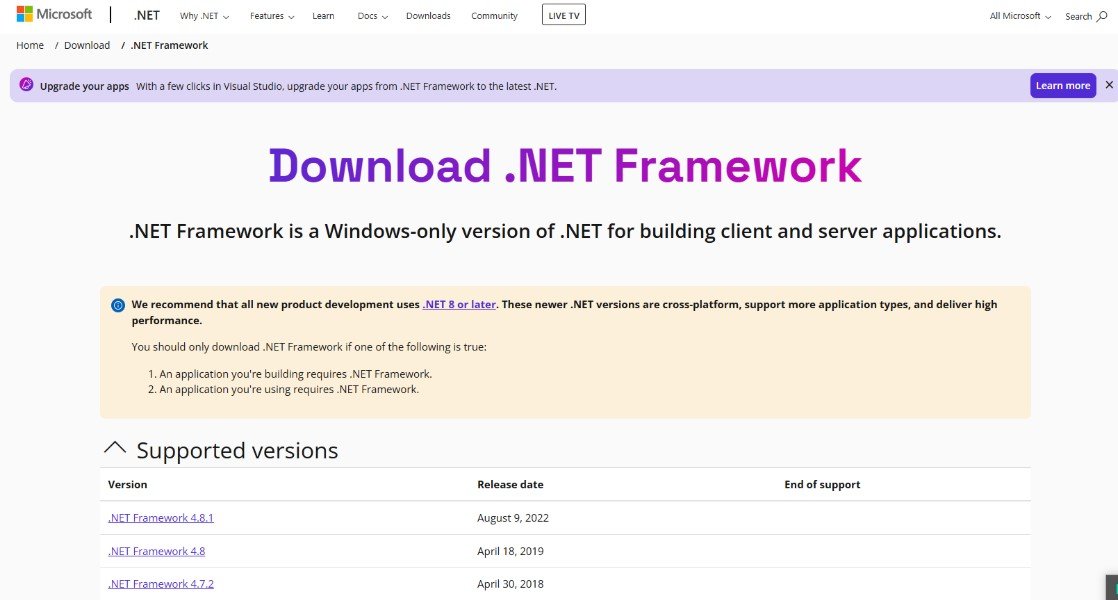This screenshot has width=1118, height=600.
Task: Open the Why .NET dropdown
Action: pyautogui.click(x=204, y=16)
